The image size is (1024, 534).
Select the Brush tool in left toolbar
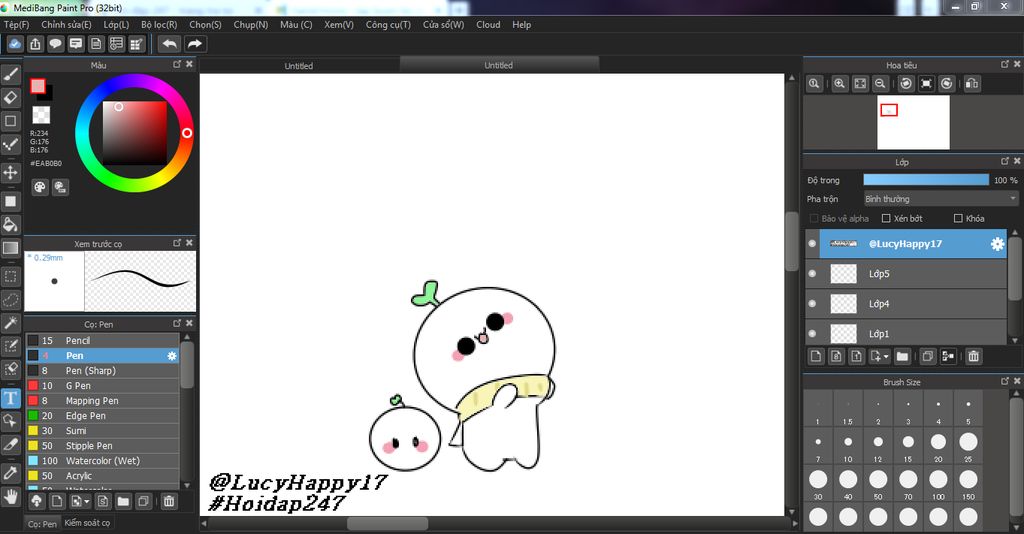tap(10, 74)
